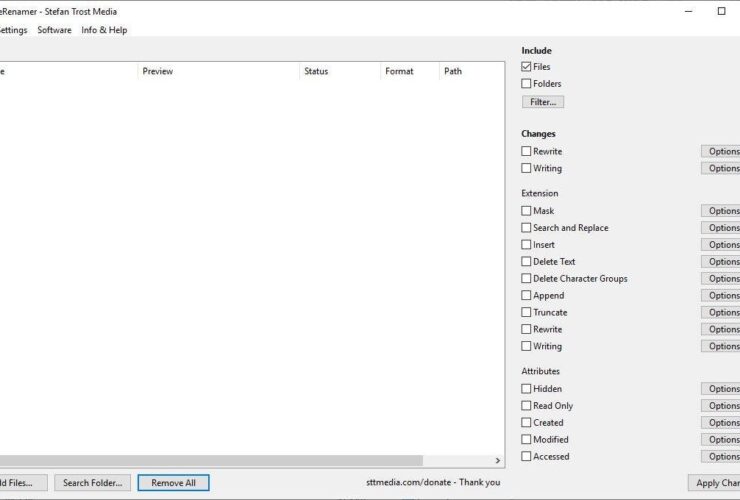
Task: Enable the Folders include checkbox
Action: [526, 84]
